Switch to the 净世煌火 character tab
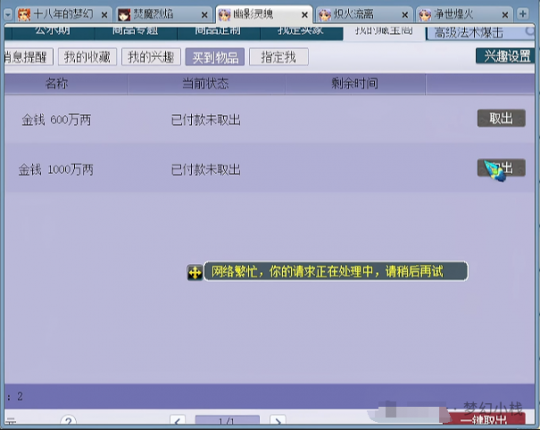This screenshot has height=430, width=540. 464,14
